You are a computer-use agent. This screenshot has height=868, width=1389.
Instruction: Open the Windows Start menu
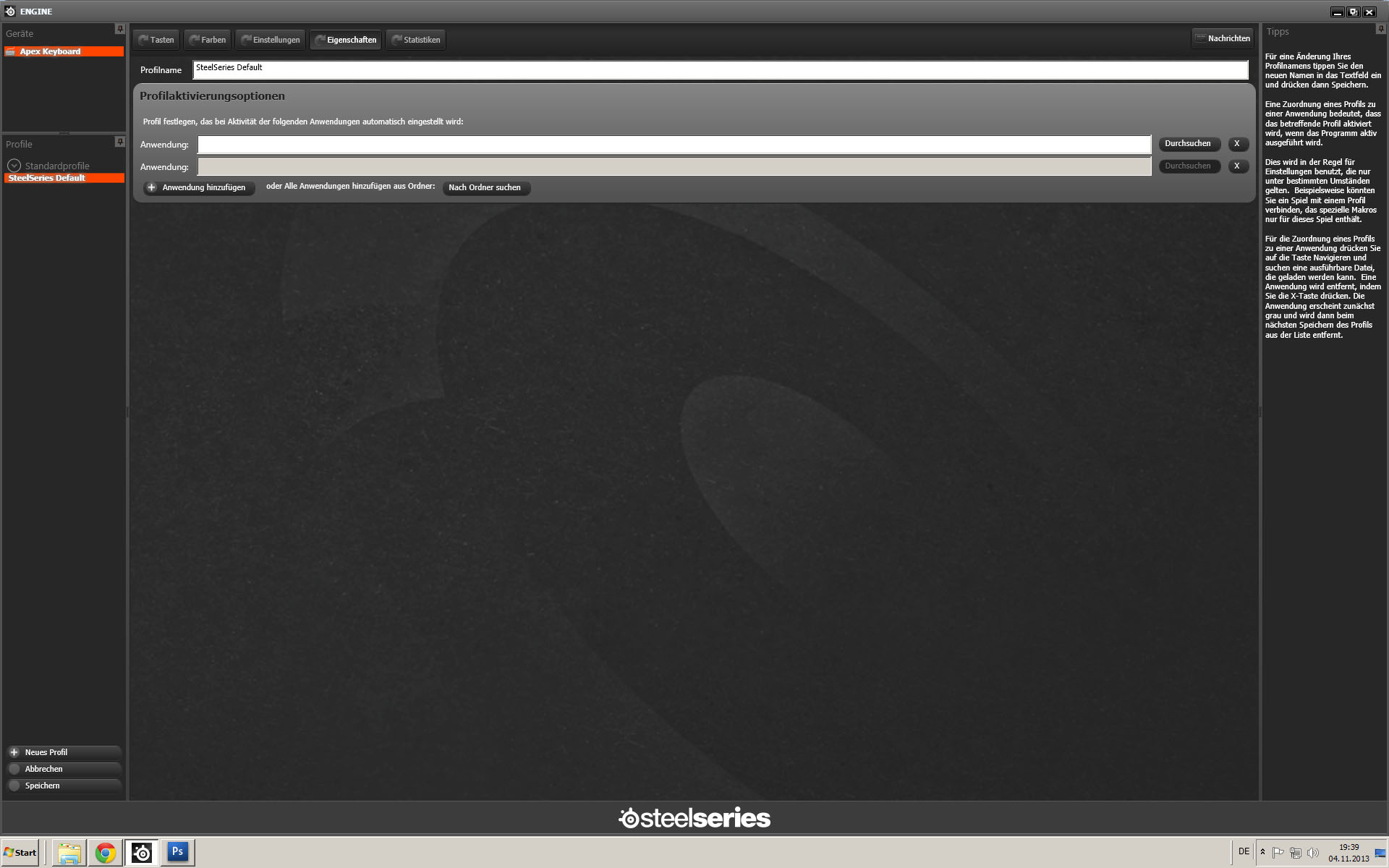[20, 853]
